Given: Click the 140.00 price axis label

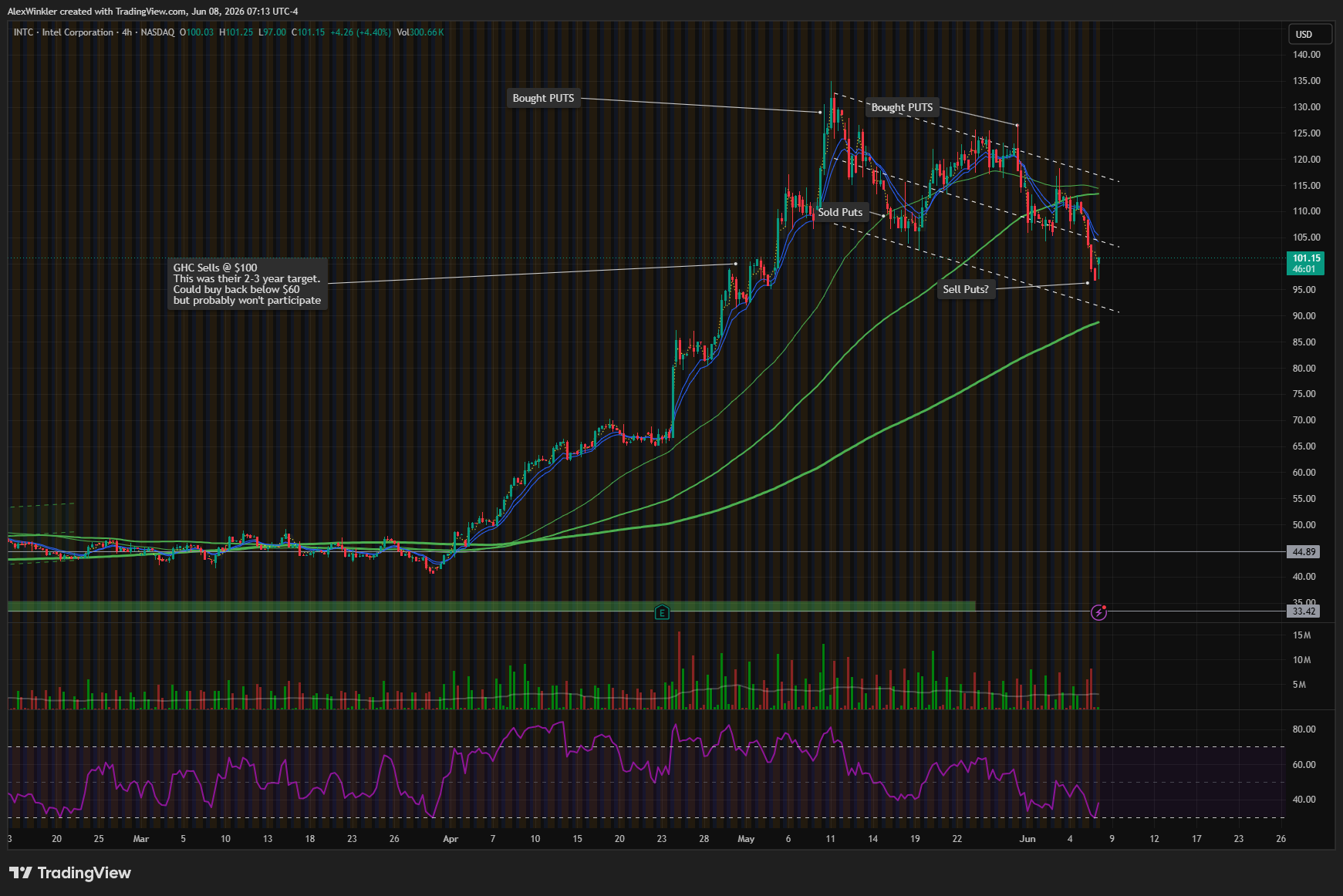Looking at the screenshot, I should point(1306,55).
